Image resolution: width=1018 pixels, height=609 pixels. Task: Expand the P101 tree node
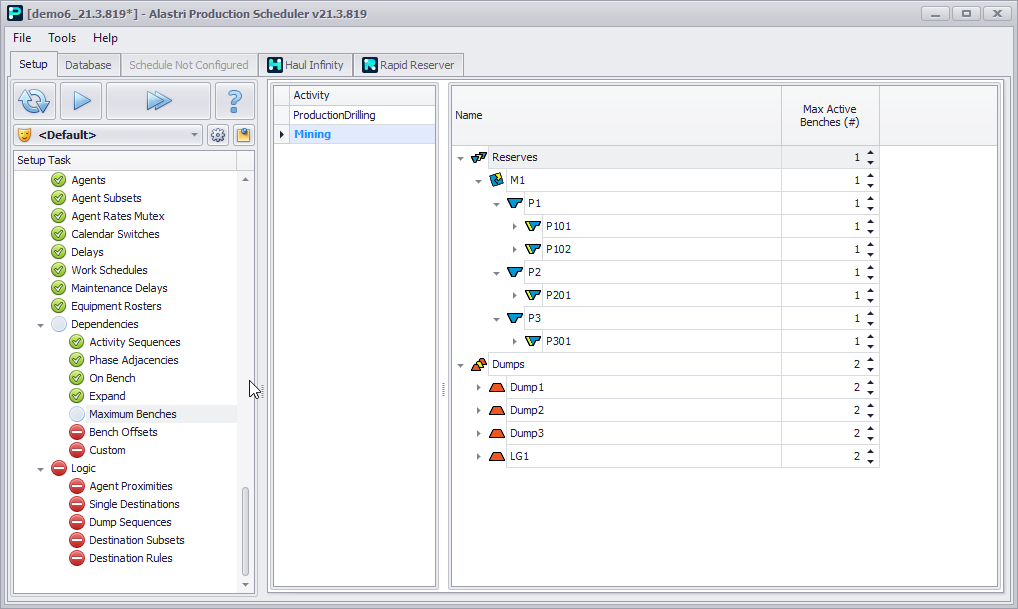coord(515,227)
